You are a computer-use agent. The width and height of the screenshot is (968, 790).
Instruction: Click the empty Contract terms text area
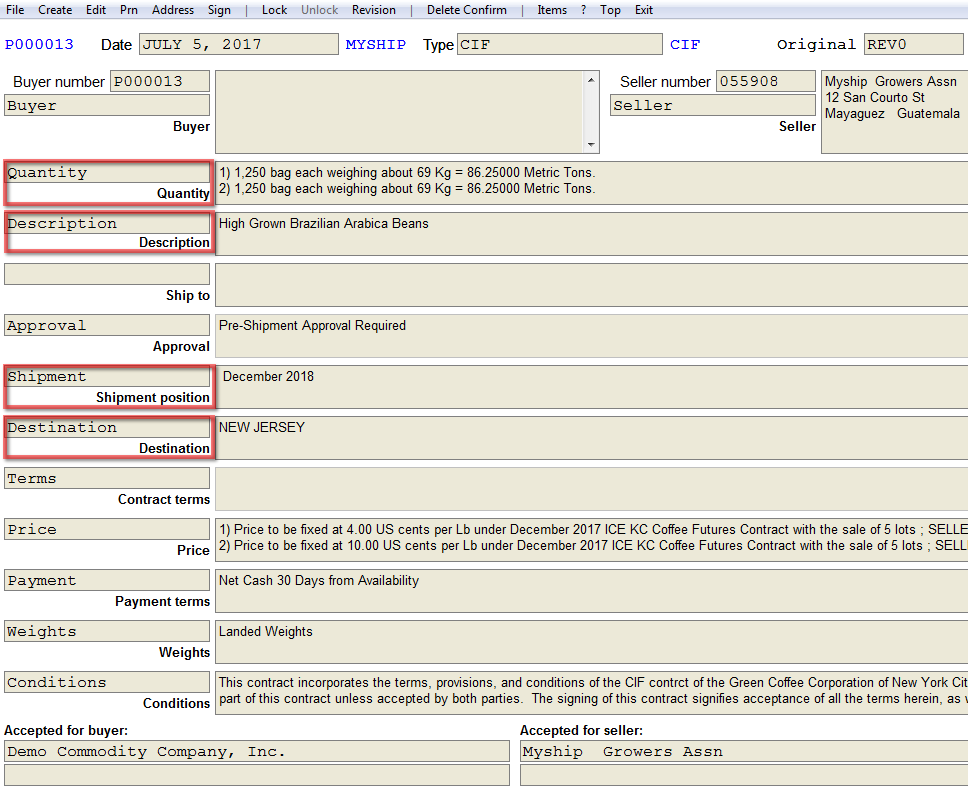point(591,489)
